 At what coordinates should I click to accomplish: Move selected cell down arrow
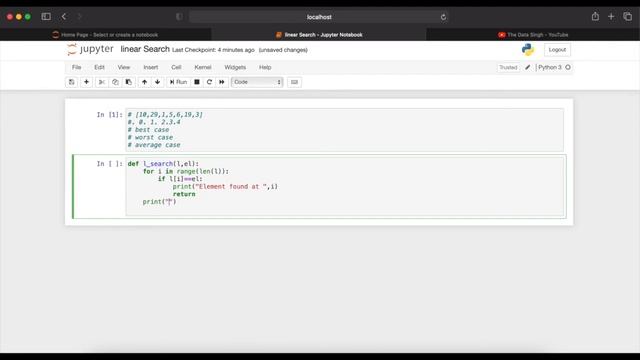[157, 82]
